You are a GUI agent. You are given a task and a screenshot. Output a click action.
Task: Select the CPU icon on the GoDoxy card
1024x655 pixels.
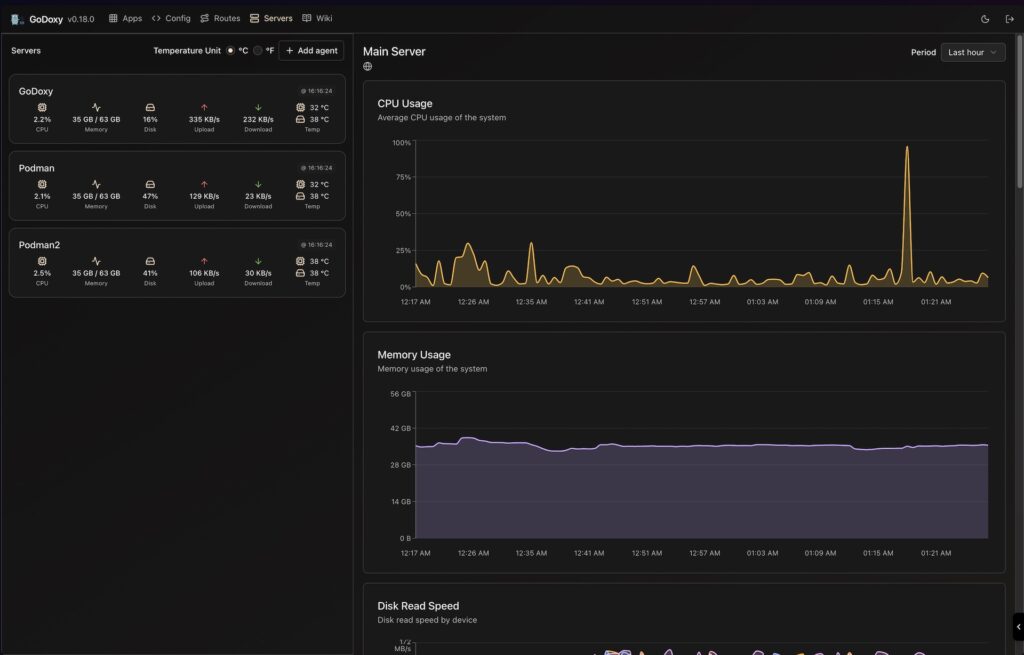tap(41, 107)
